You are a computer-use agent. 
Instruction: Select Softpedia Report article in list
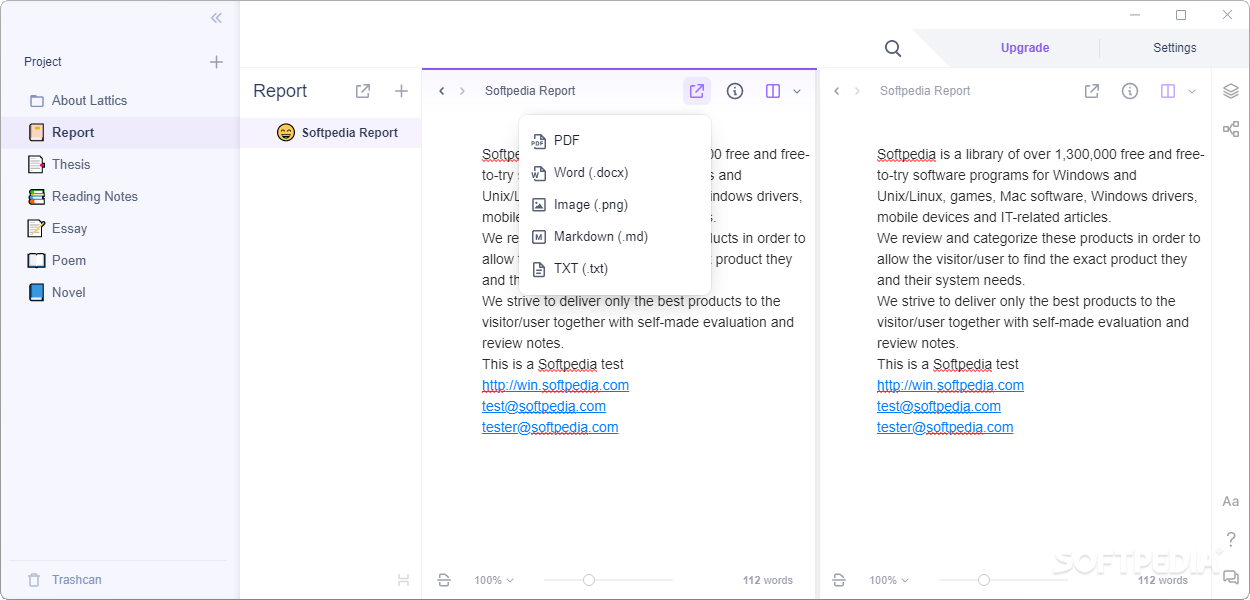[331, 133]
